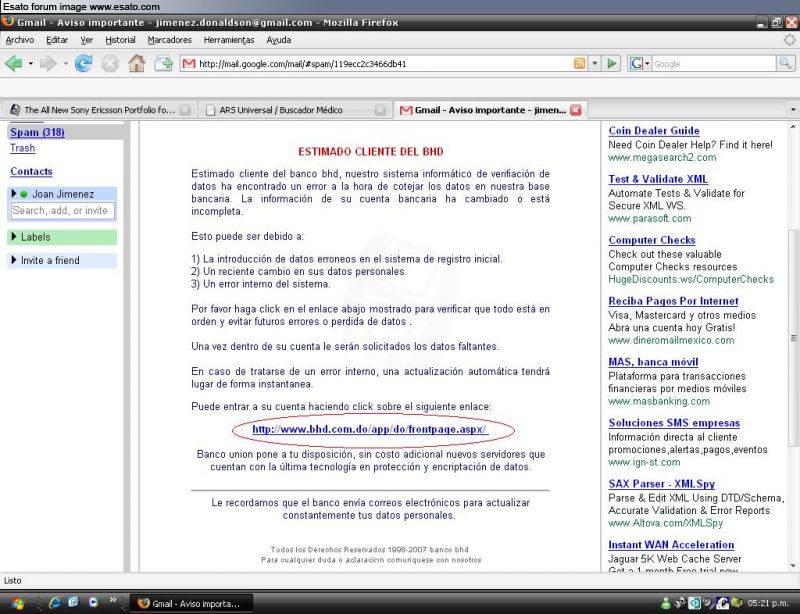Open the Coin Dealer Guide ad link
The width and height of the screenshot is (800, 614).
(x=654, y=131)
